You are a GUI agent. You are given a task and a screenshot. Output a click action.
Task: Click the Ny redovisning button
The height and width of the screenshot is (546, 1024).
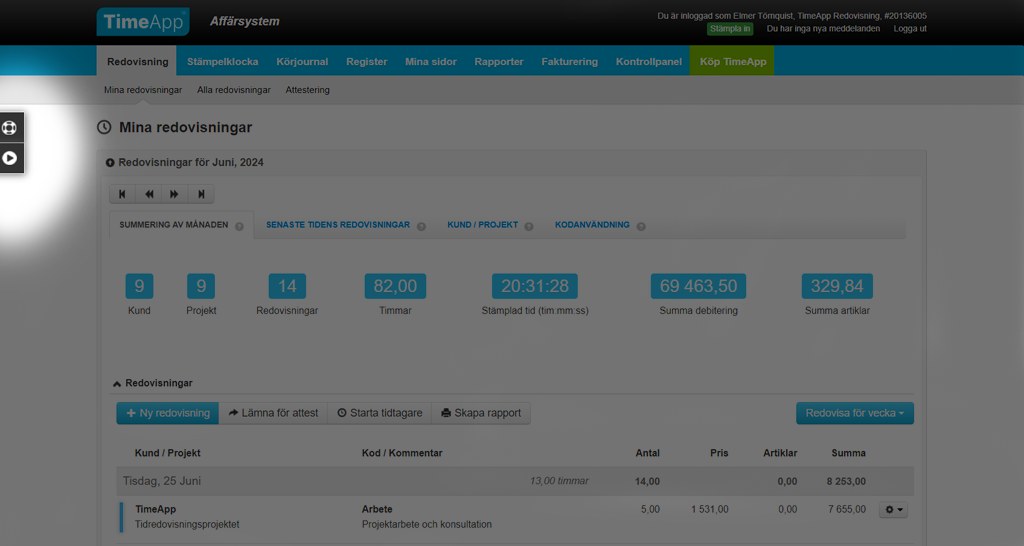[x=168, y=413]
